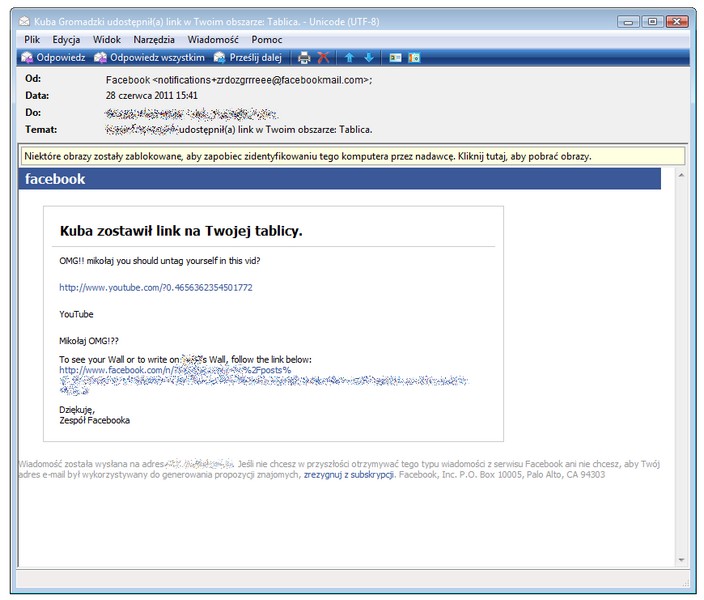Open the youtube.com link in the email

tap(155, 287)
